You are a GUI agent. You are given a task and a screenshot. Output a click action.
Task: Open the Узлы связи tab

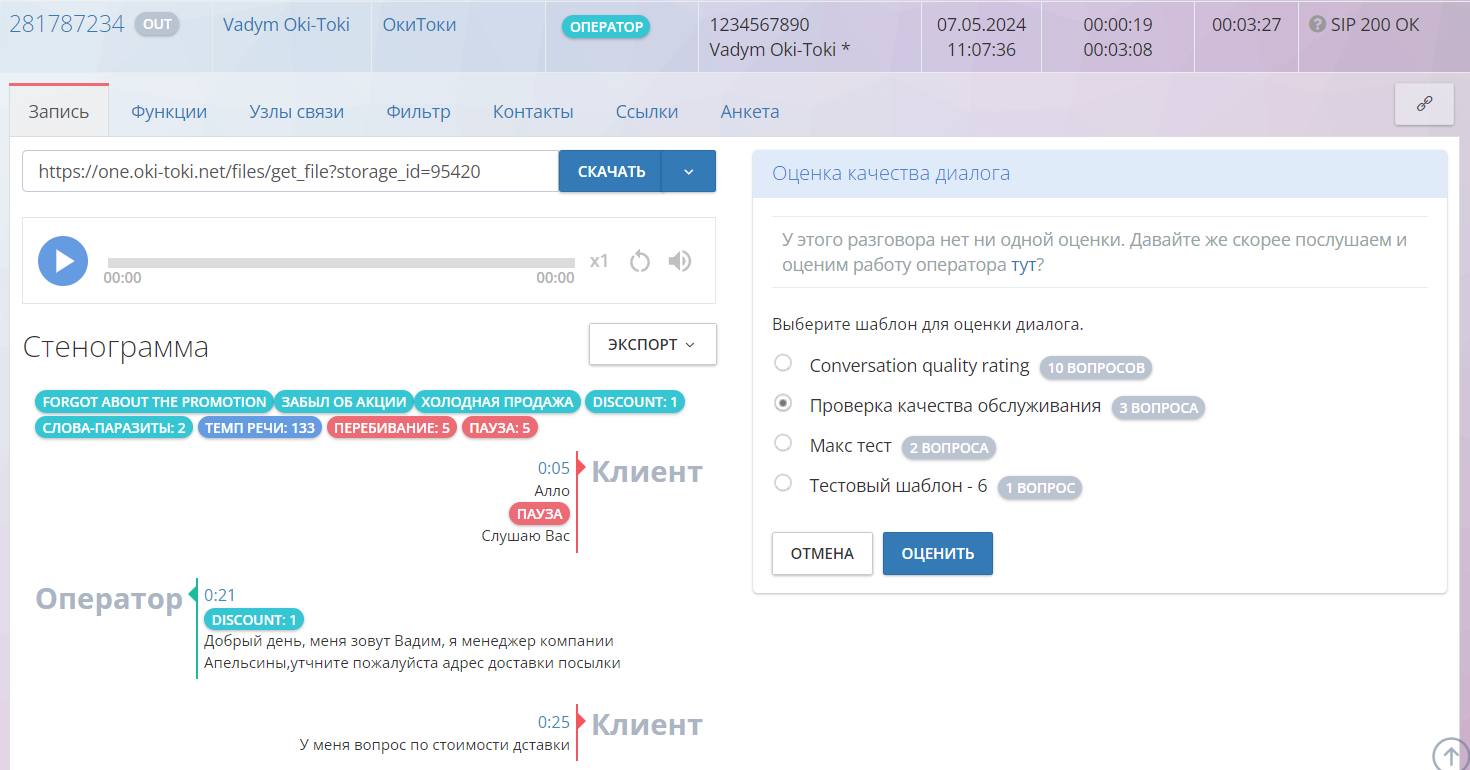pos(297,112)
